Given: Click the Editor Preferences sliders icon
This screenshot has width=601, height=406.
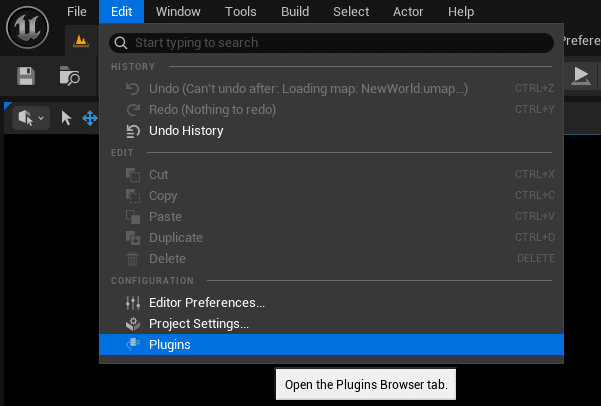Looking at the screenshot, I should [133, 303].
